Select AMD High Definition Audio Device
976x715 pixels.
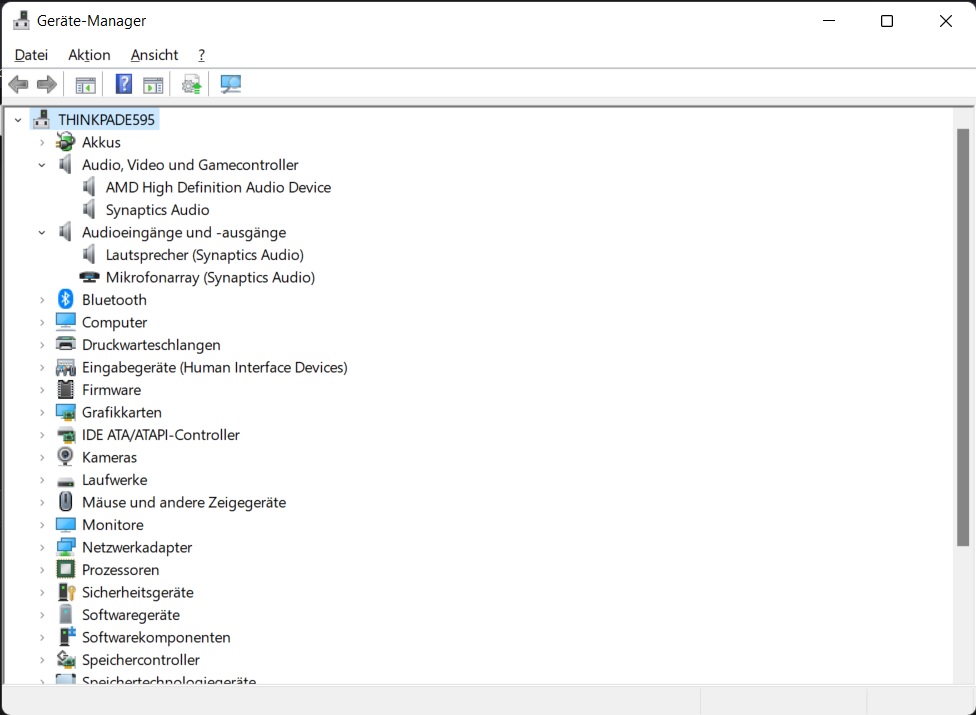pos(218,187)
